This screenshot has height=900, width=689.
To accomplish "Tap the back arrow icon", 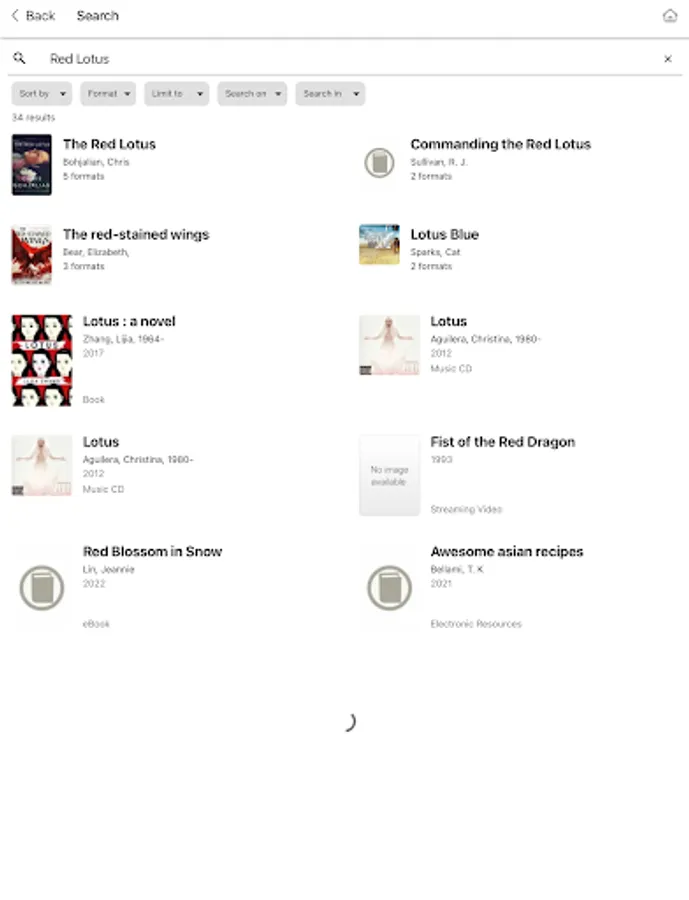I will pyautogui.click(x=15, y=16).
